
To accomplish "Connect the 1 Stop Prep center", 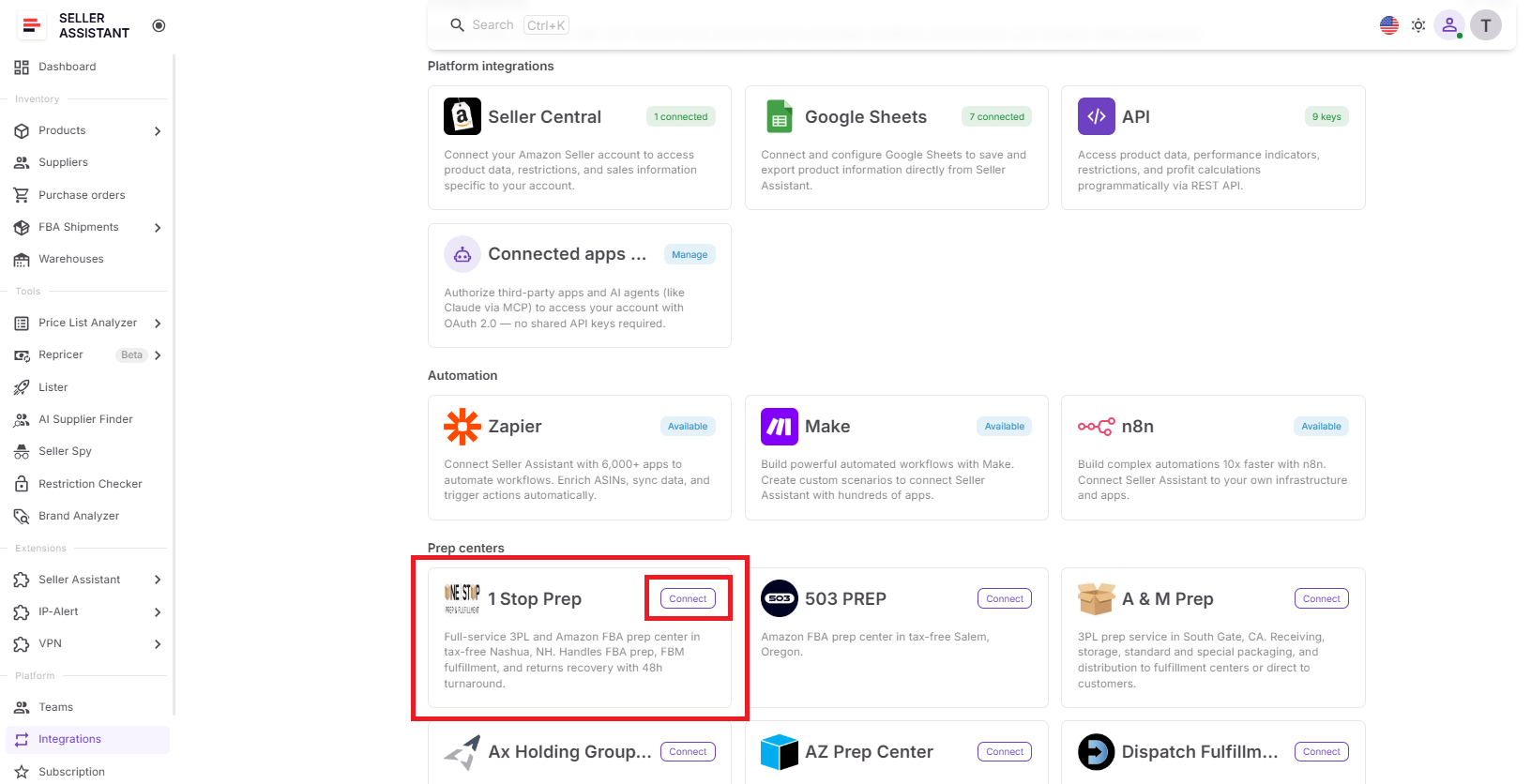I will [688, 598].
